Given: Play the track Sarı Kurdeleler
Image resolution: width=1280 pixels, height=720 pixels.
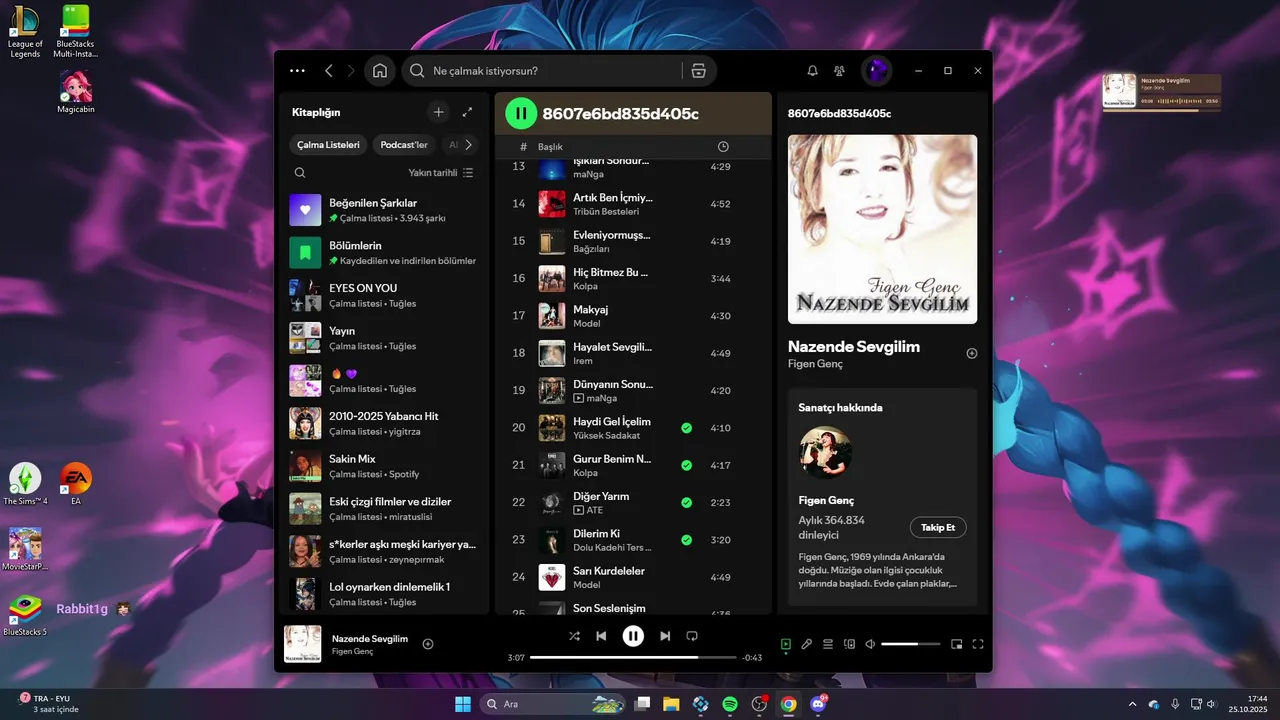Looking at the screenshot, I should coord(634,577).
